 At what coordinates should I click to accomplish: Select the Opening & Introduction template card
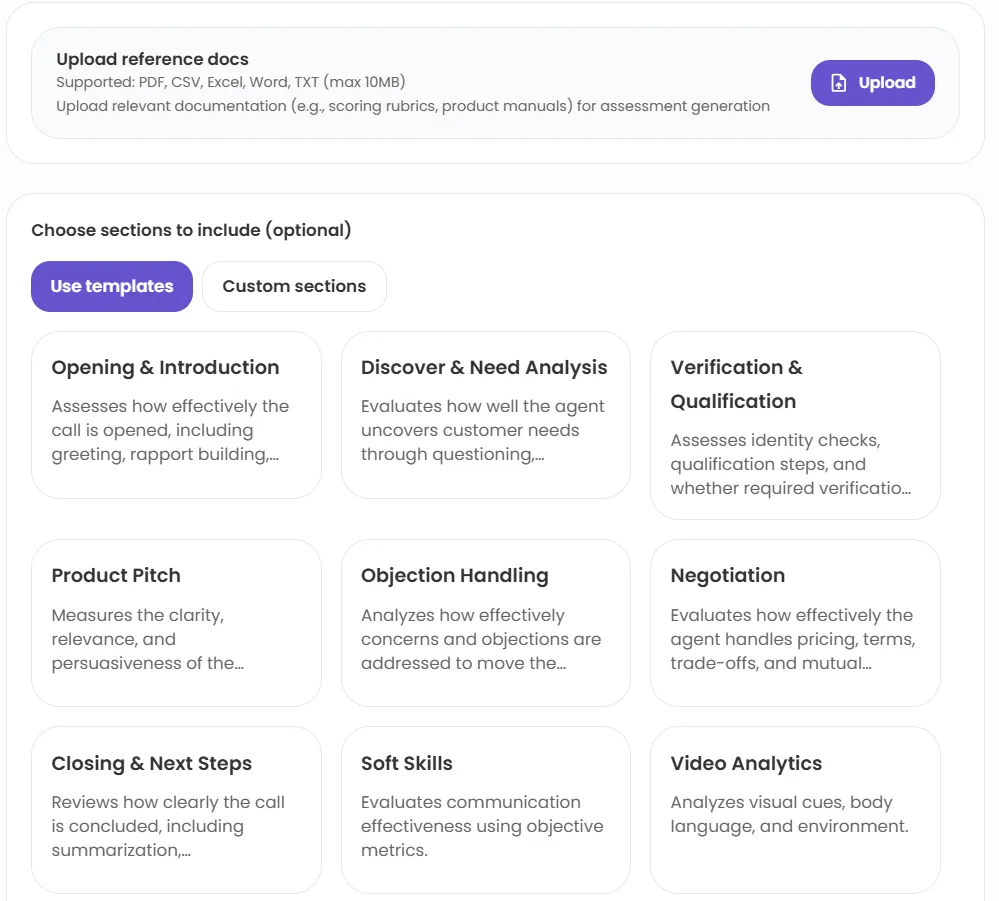coord(176,414)
